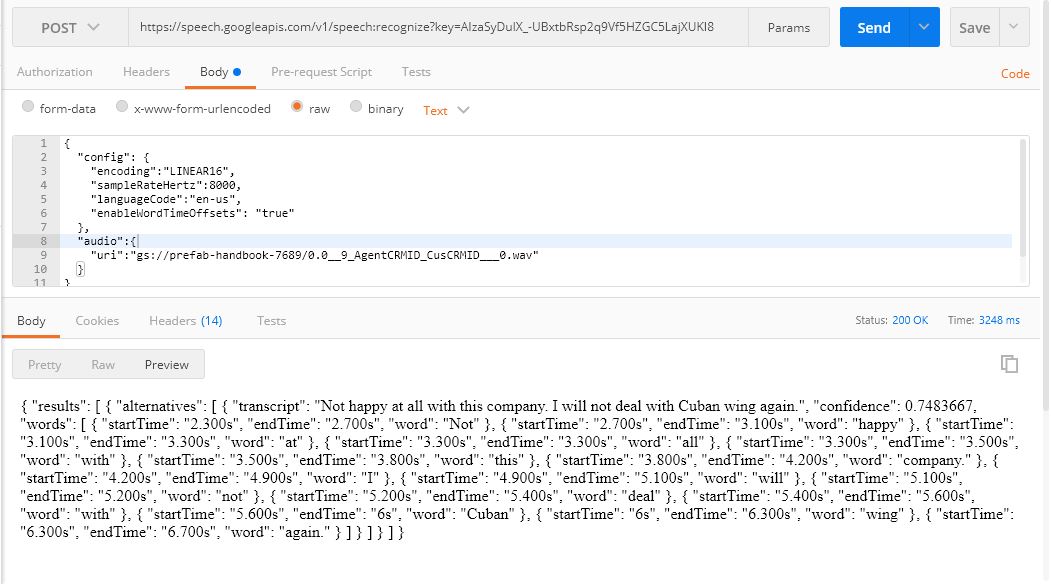
Task: Open the Pre-request Script tab
Action: [321, 72]
